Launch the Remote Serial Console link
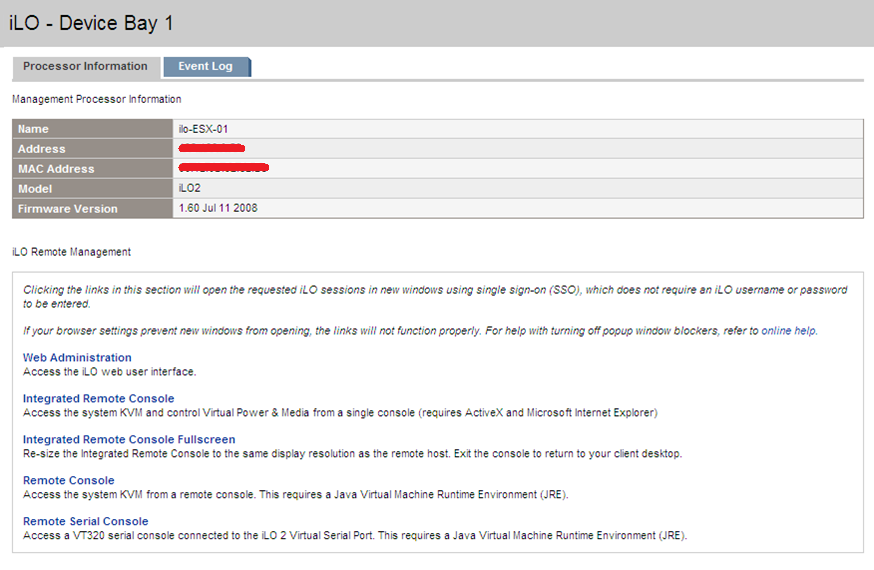The height and width of the screenshot is (570, 874). [x=85, y=522]
